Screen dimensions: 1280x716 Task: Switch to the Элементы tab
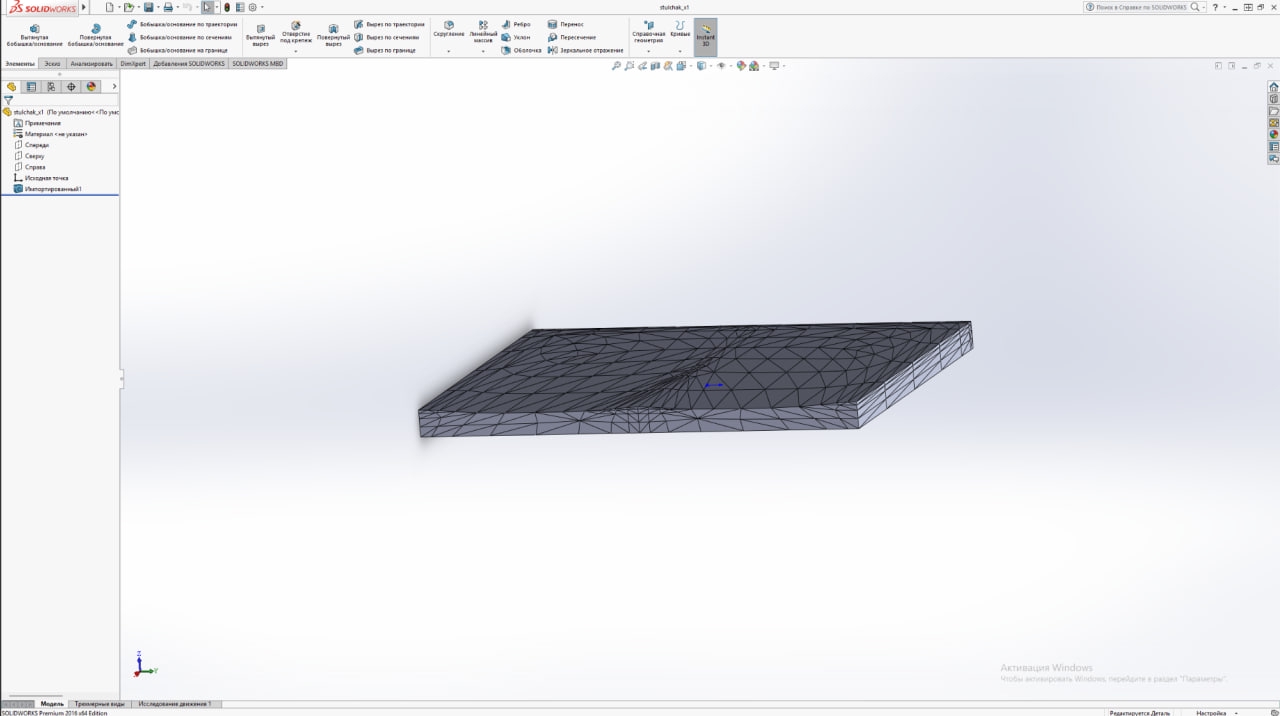point(20,63)
